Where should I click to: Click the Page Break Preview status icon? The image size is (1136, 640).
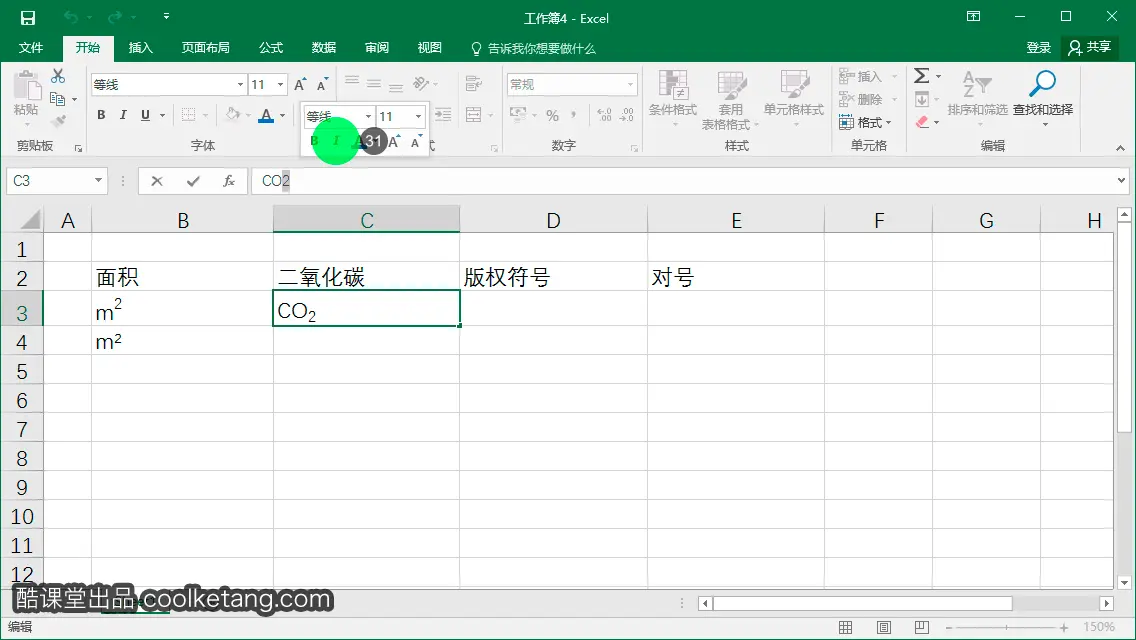(922, 627)
